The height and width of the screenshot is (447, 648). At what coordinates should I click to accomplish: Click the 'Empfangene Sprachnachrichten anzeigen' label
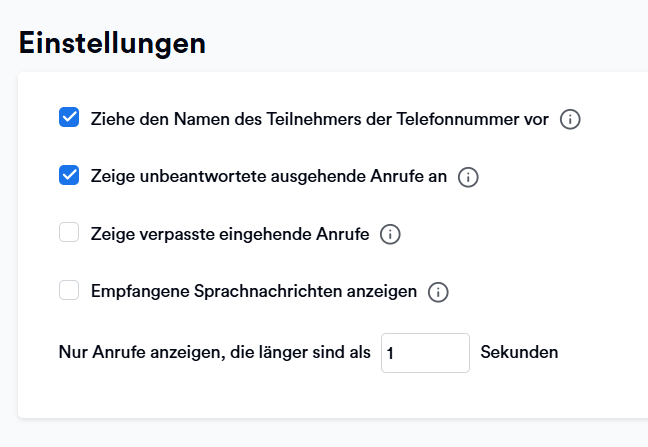(x=253, y=293)
